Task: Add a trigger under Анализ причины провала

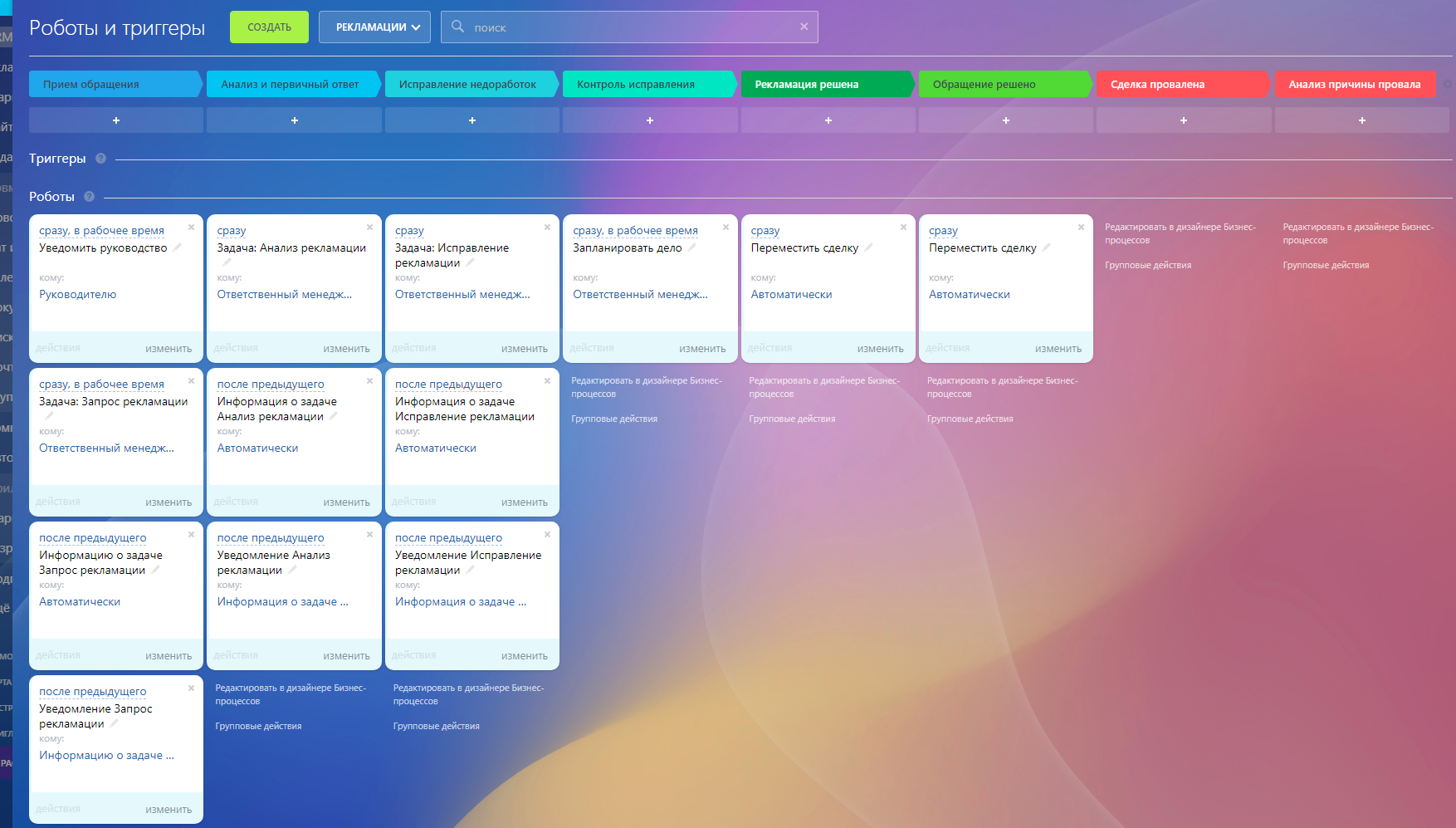Action: [x=1362, y=120]
